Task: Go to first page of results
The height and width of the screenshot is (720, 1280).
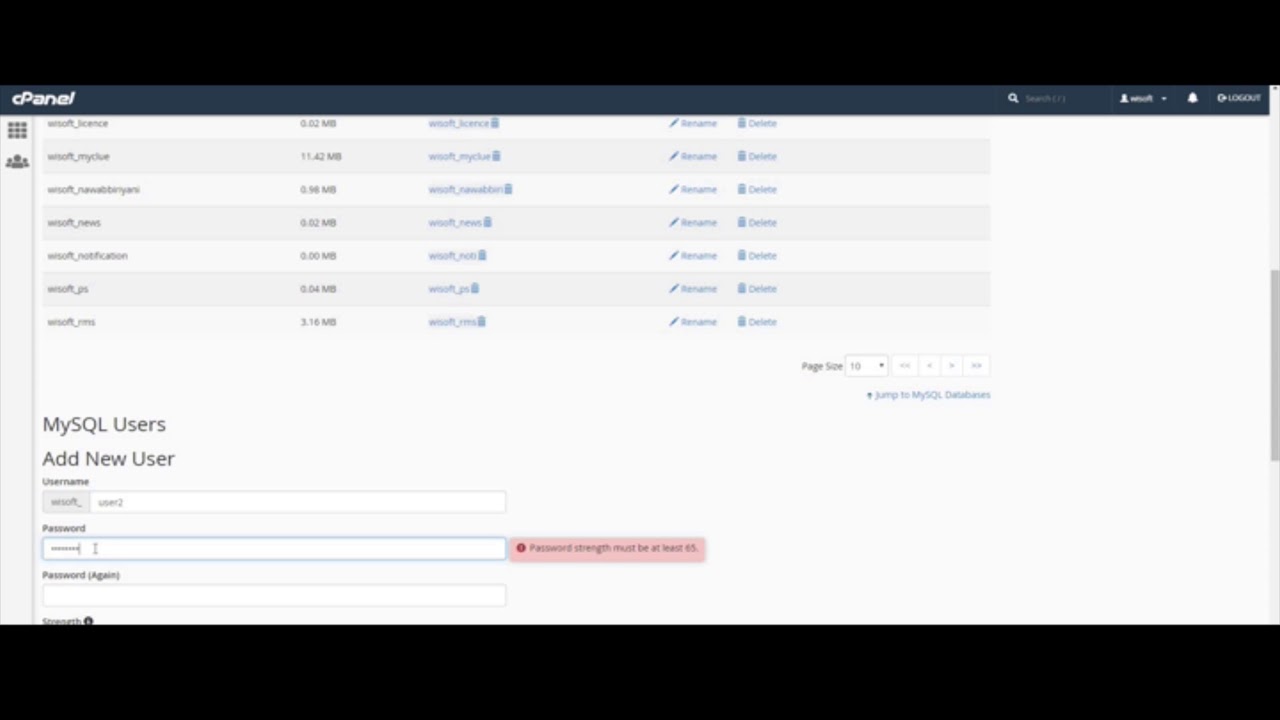Action: coord(905,365)
